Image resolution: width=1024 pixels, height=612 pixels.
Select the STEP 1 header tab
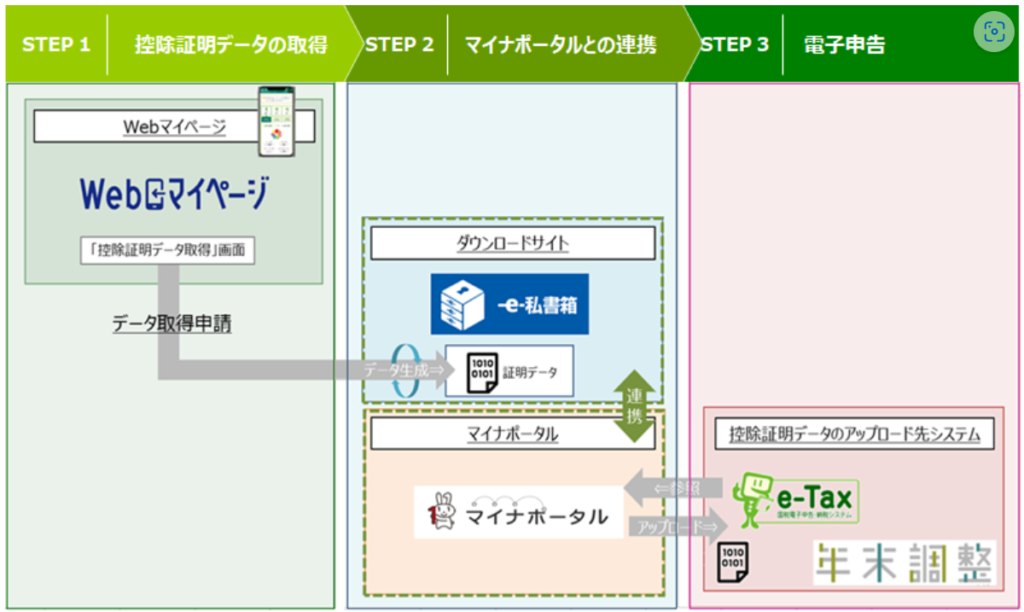(56, 45)
